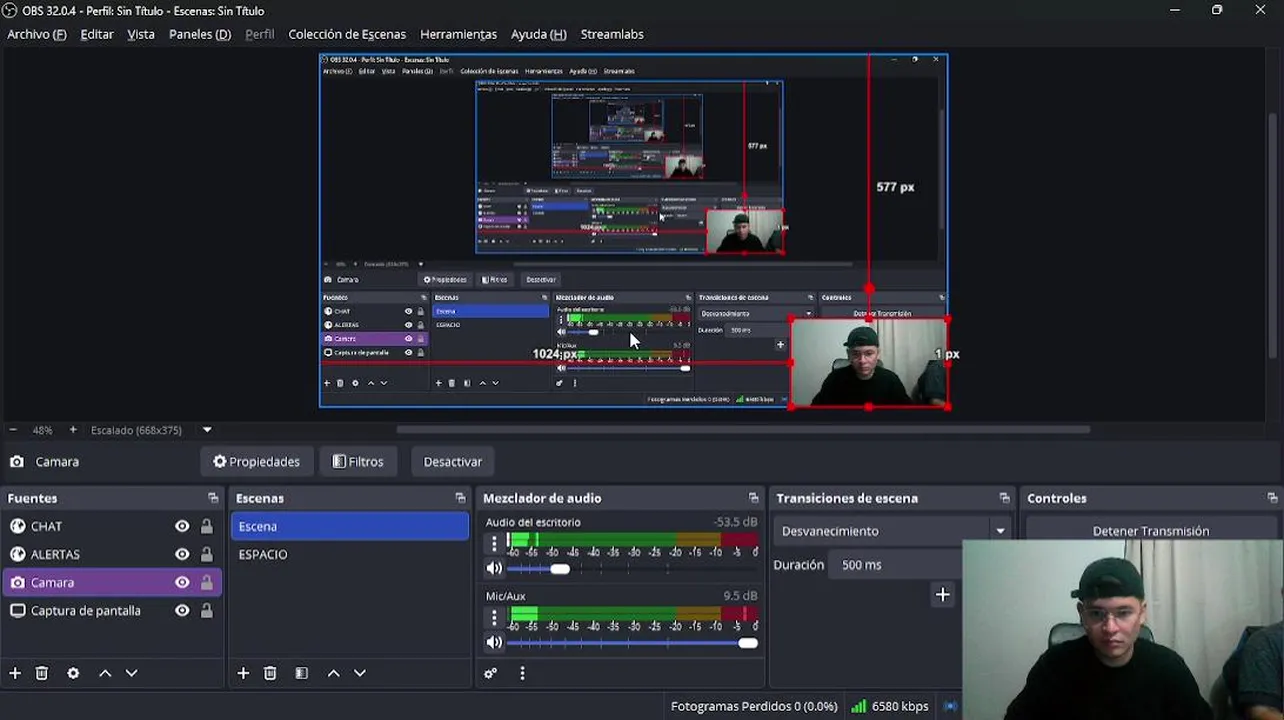Undock the Escenas panel
The height and width of the screenshot is (720, 1284).
[x=460, y=498]
